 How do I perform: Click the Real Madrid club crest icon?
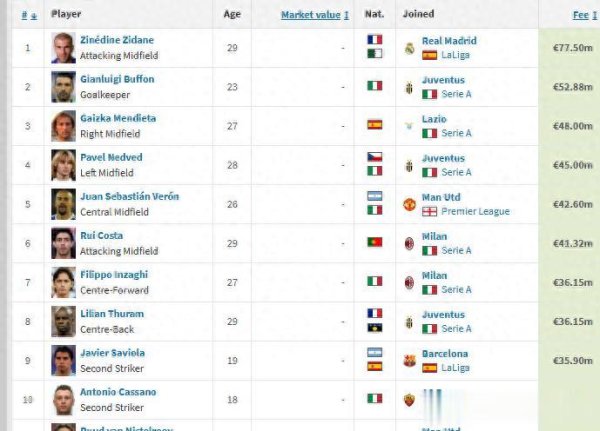(409, 47)
